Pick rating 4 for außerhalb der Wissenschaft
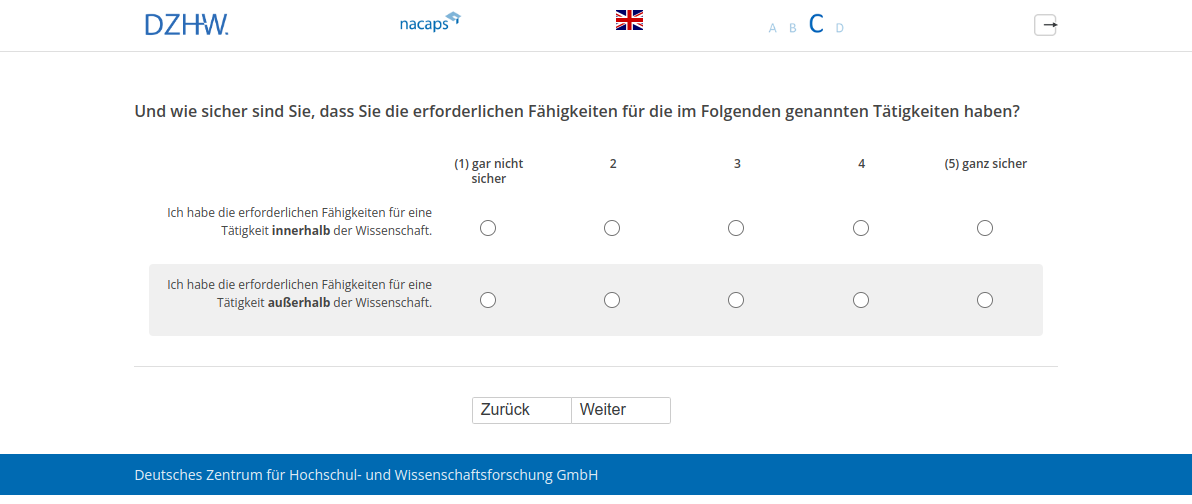Screen dimensions: 1192x504 (861, 300)
